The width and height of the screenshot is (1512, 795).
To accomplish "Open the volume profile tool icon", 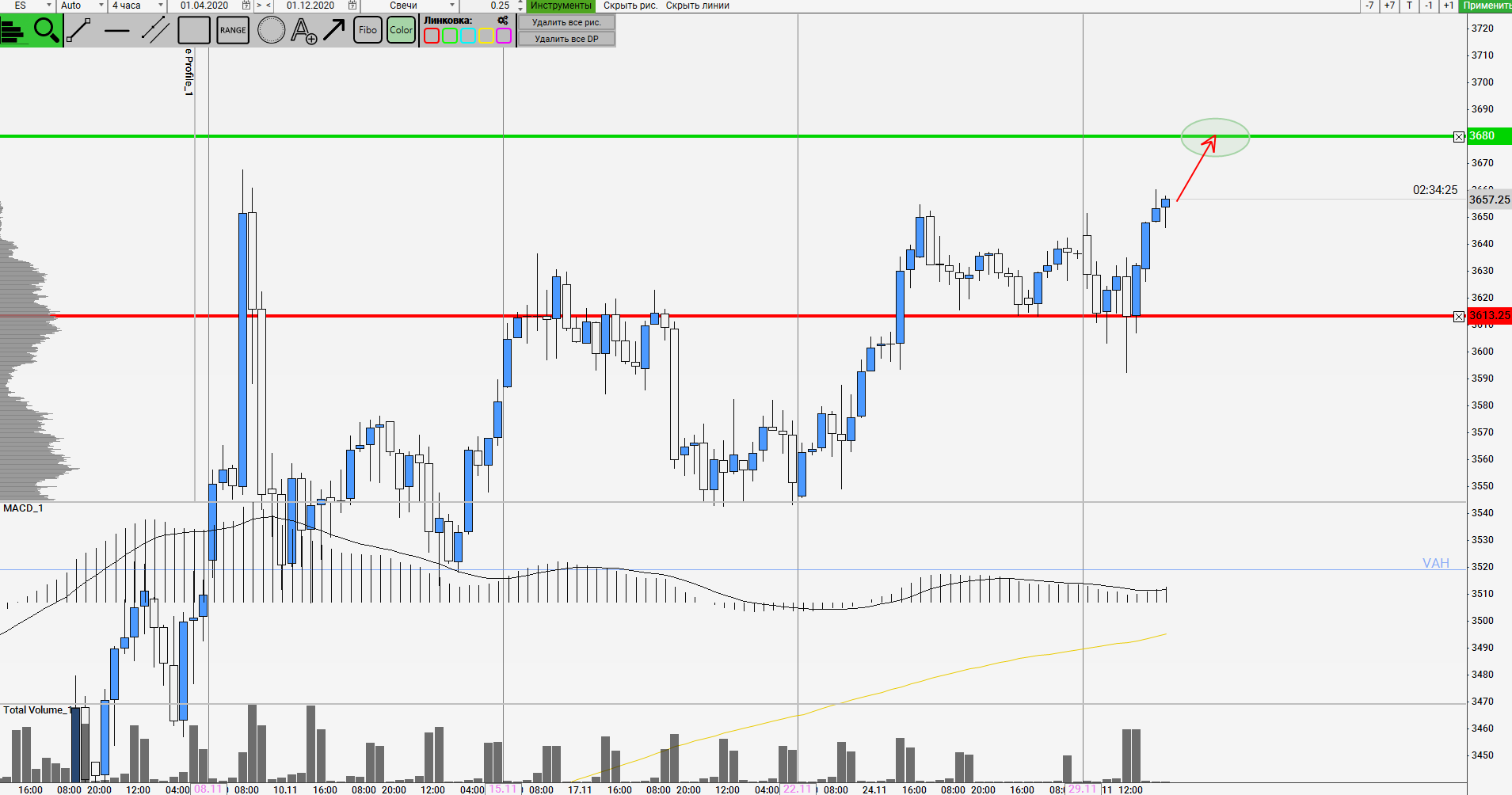I will (14, 31).
